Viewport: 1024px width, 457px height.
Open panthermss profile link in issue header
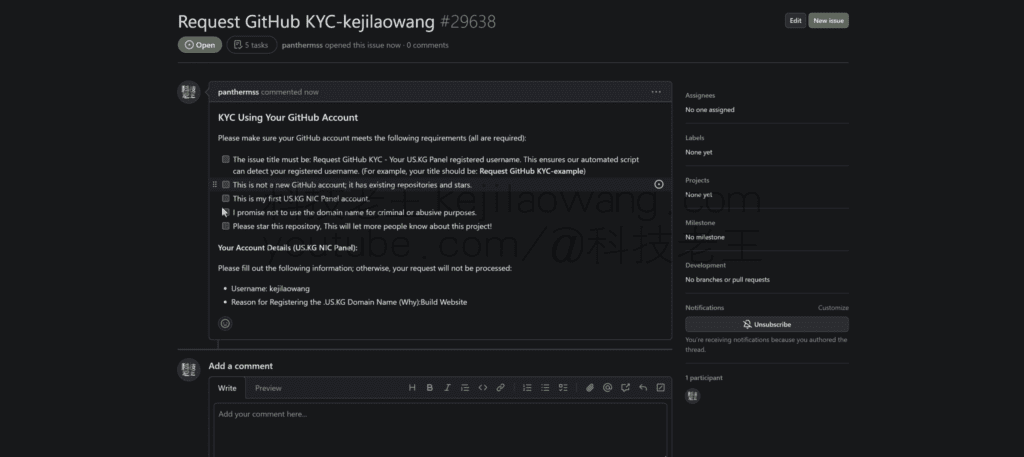tap(302, 45)
